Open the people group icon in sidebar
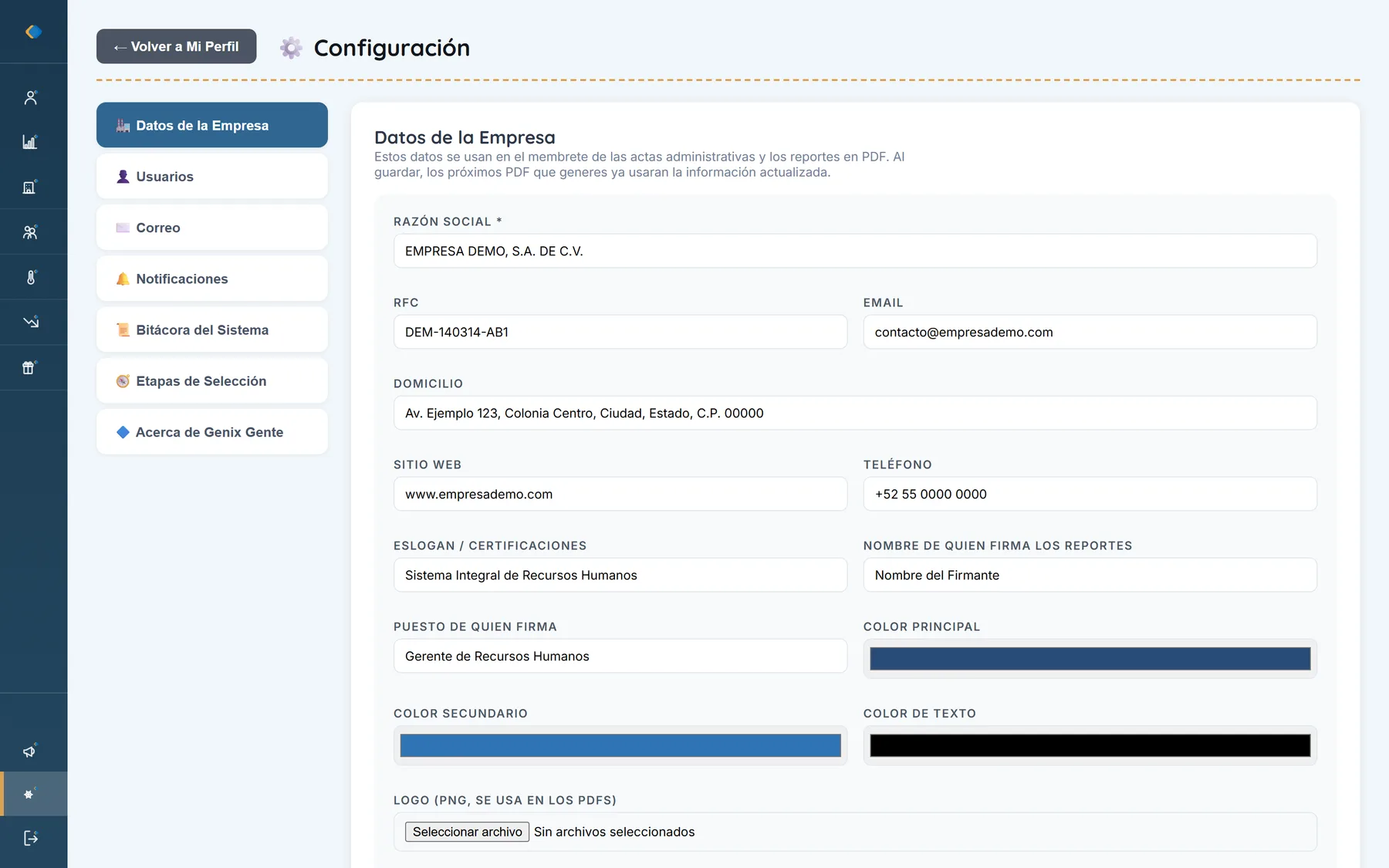The width and height of the screenshot is (1389, 868). (x=30, y=231)
